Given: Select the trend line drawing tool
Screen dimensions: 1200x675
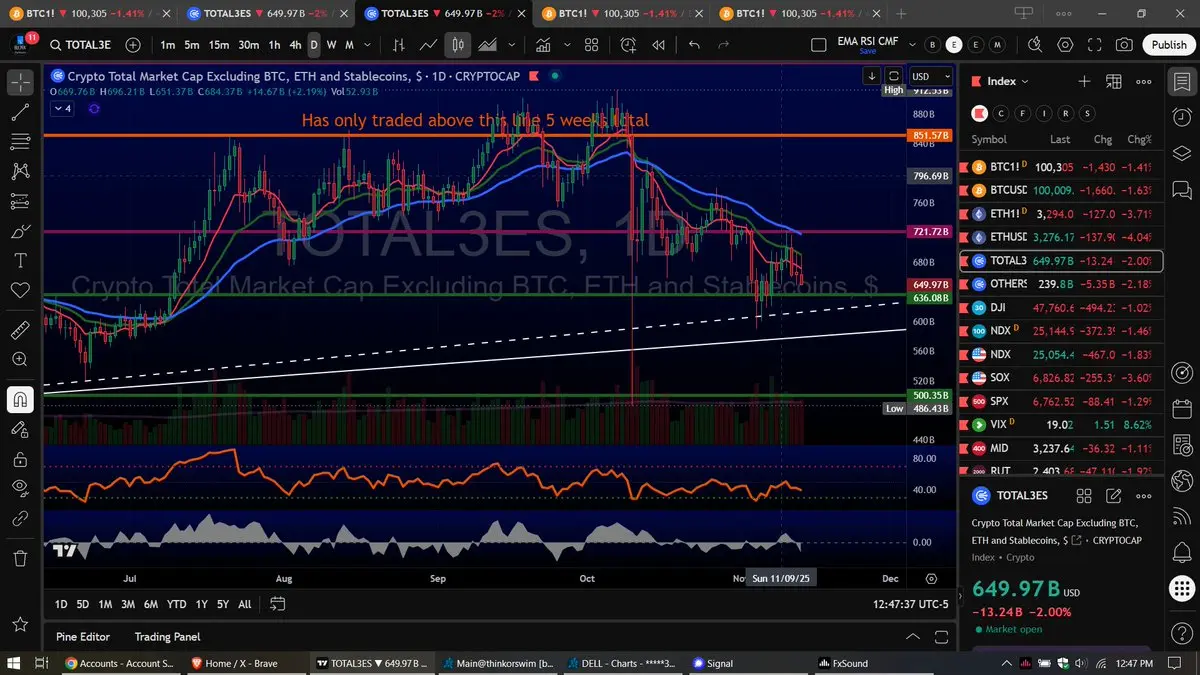Looking at the screenshot, I should coord(20,113).
